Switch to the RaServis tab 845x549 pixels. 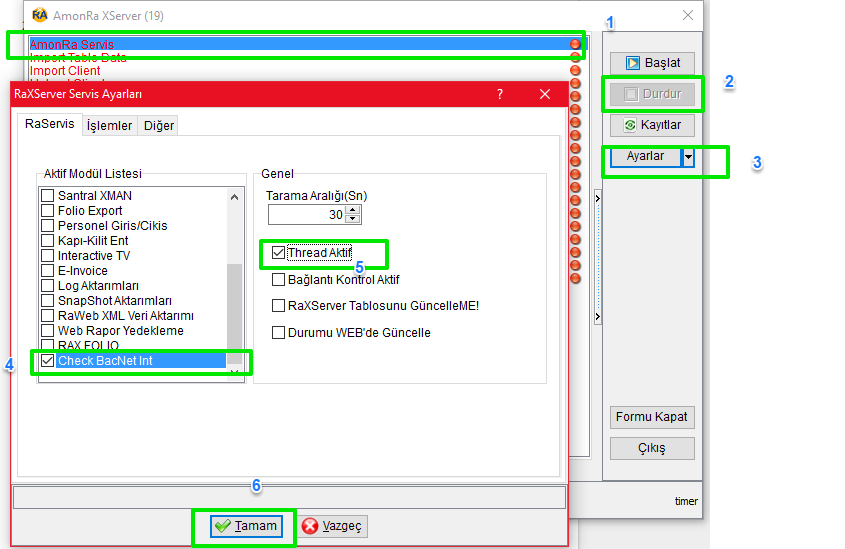click(x=50, y=124)
